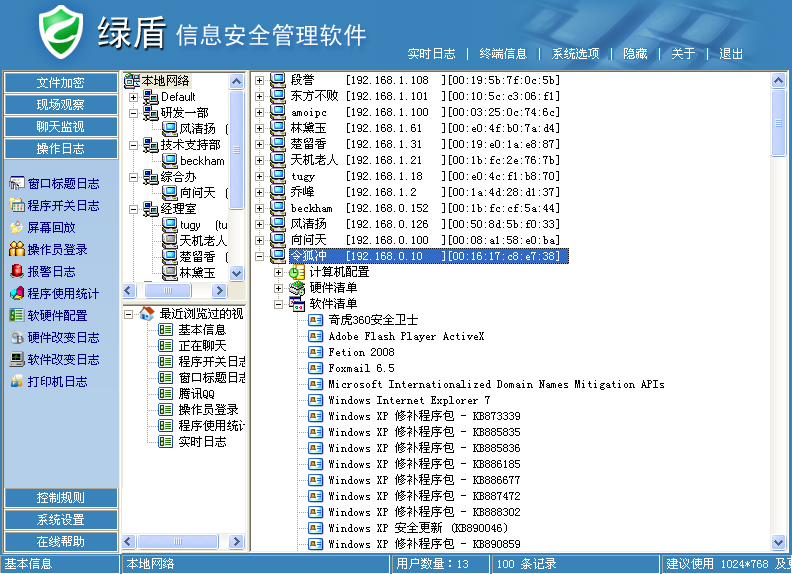Viewport: 792px width, 574px height.
Task: Open the 在线帮助 section
Action: point(61,542)
